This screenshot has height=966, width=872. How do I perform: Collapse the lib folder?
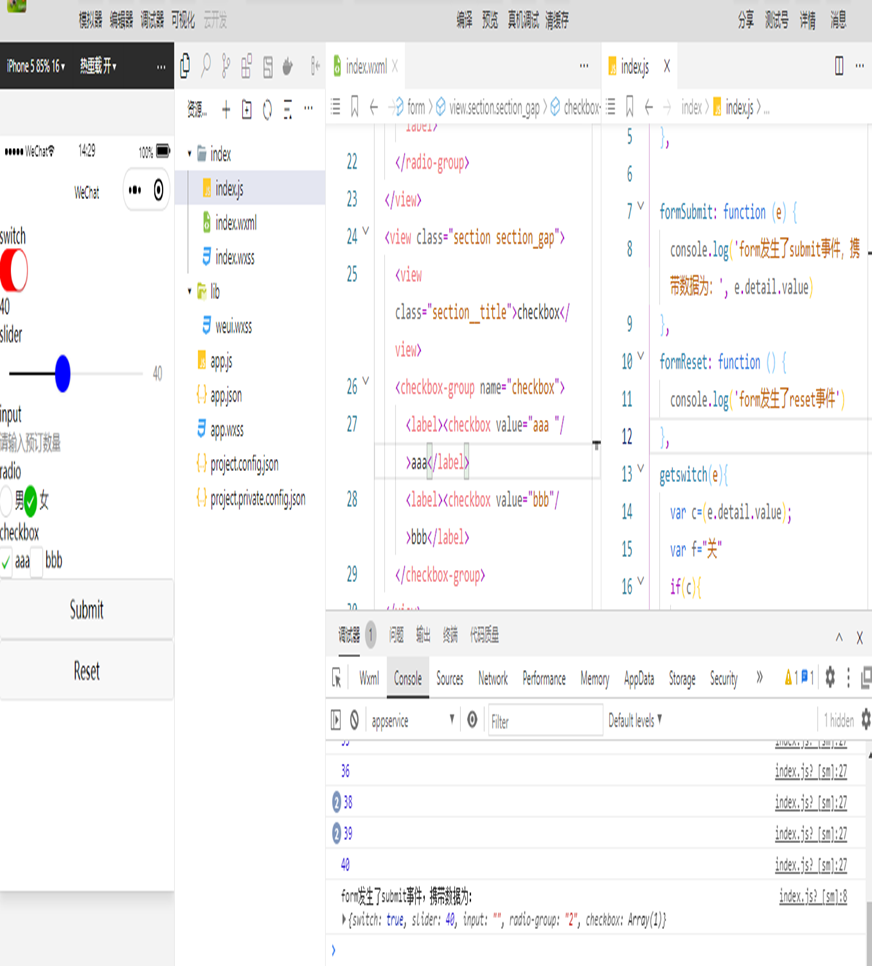[190, 291]
